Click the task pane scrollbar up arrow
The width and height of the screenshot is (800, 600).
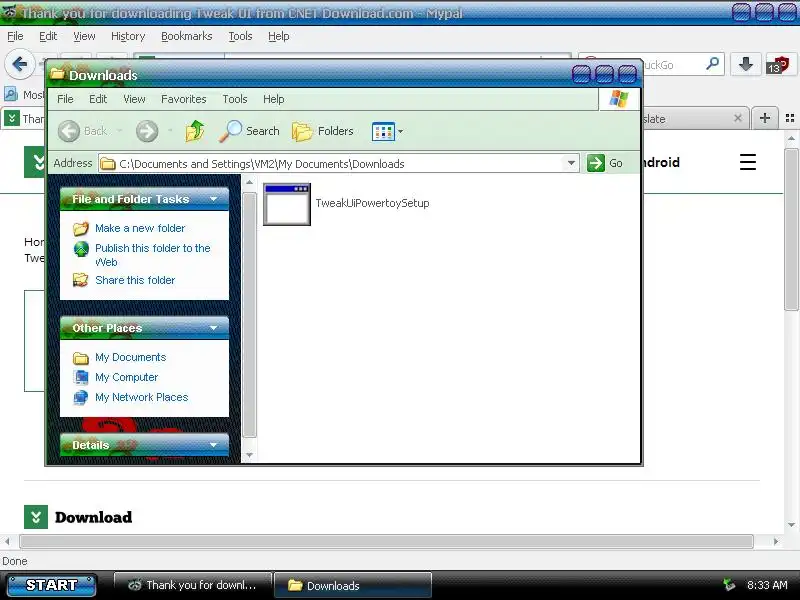coord(249,182)
